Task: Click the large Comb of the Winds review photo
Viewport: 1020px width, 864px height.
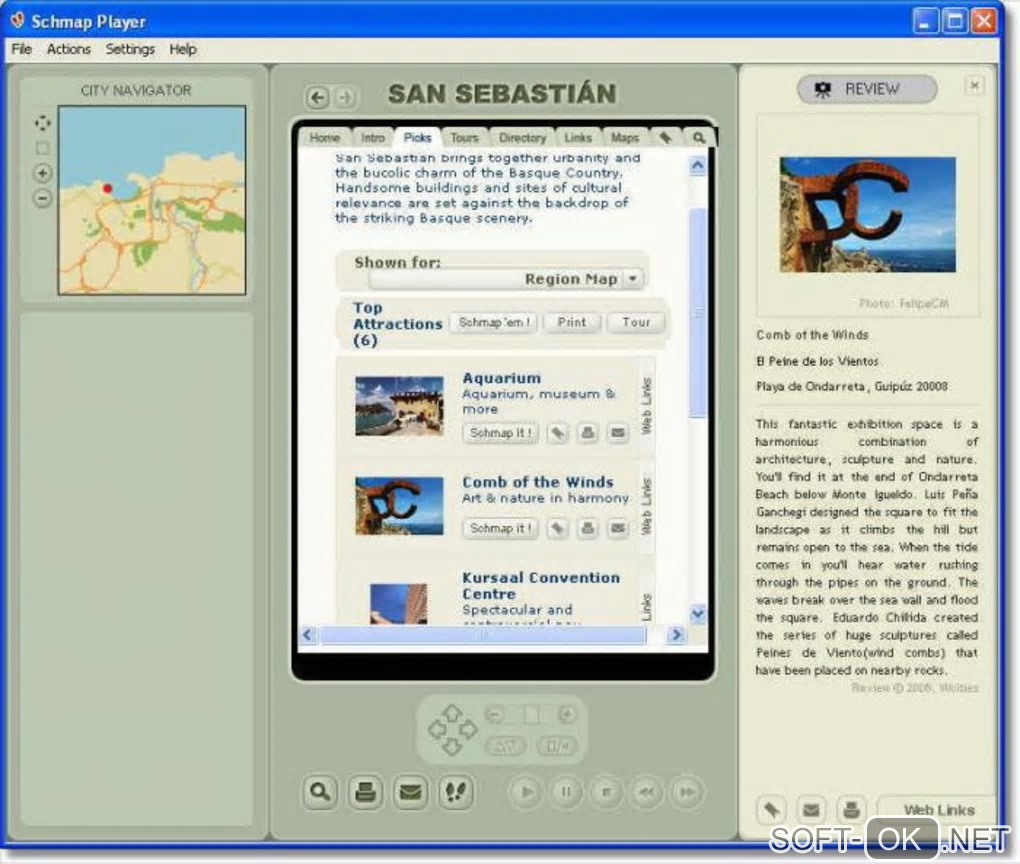Action: coord(868,215)
